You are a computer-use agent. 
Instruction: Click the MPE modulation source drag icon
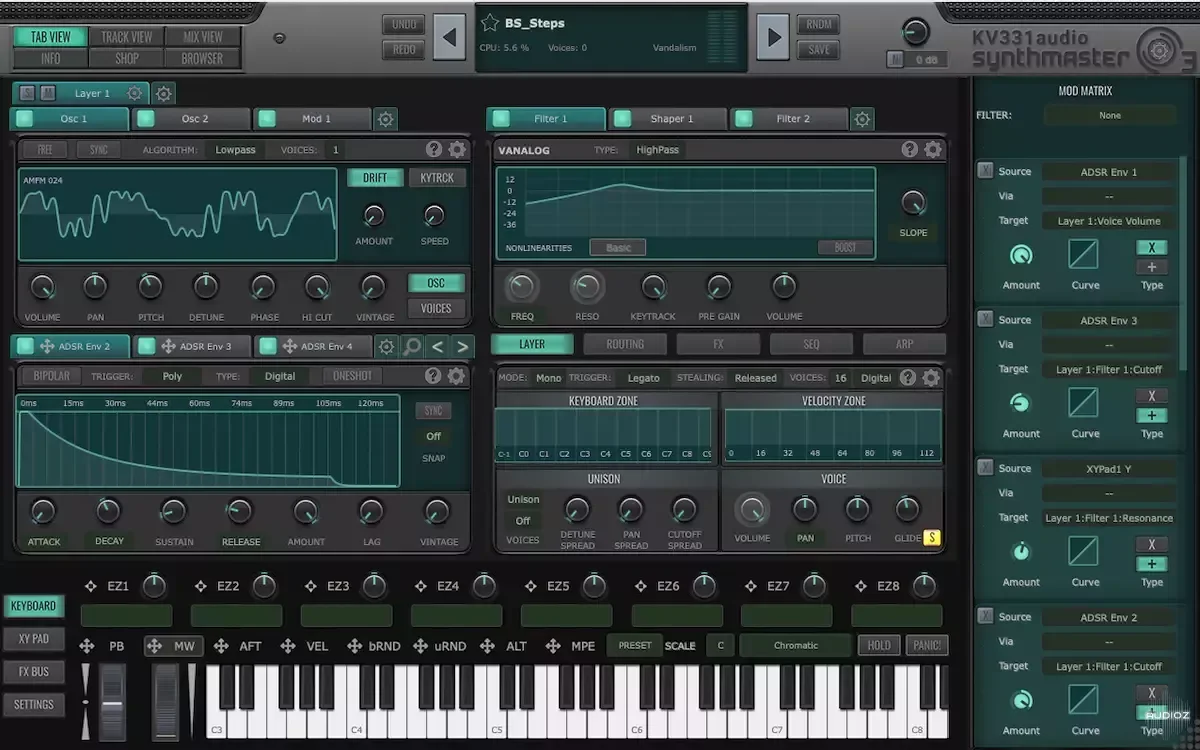[x=553, y=646]
